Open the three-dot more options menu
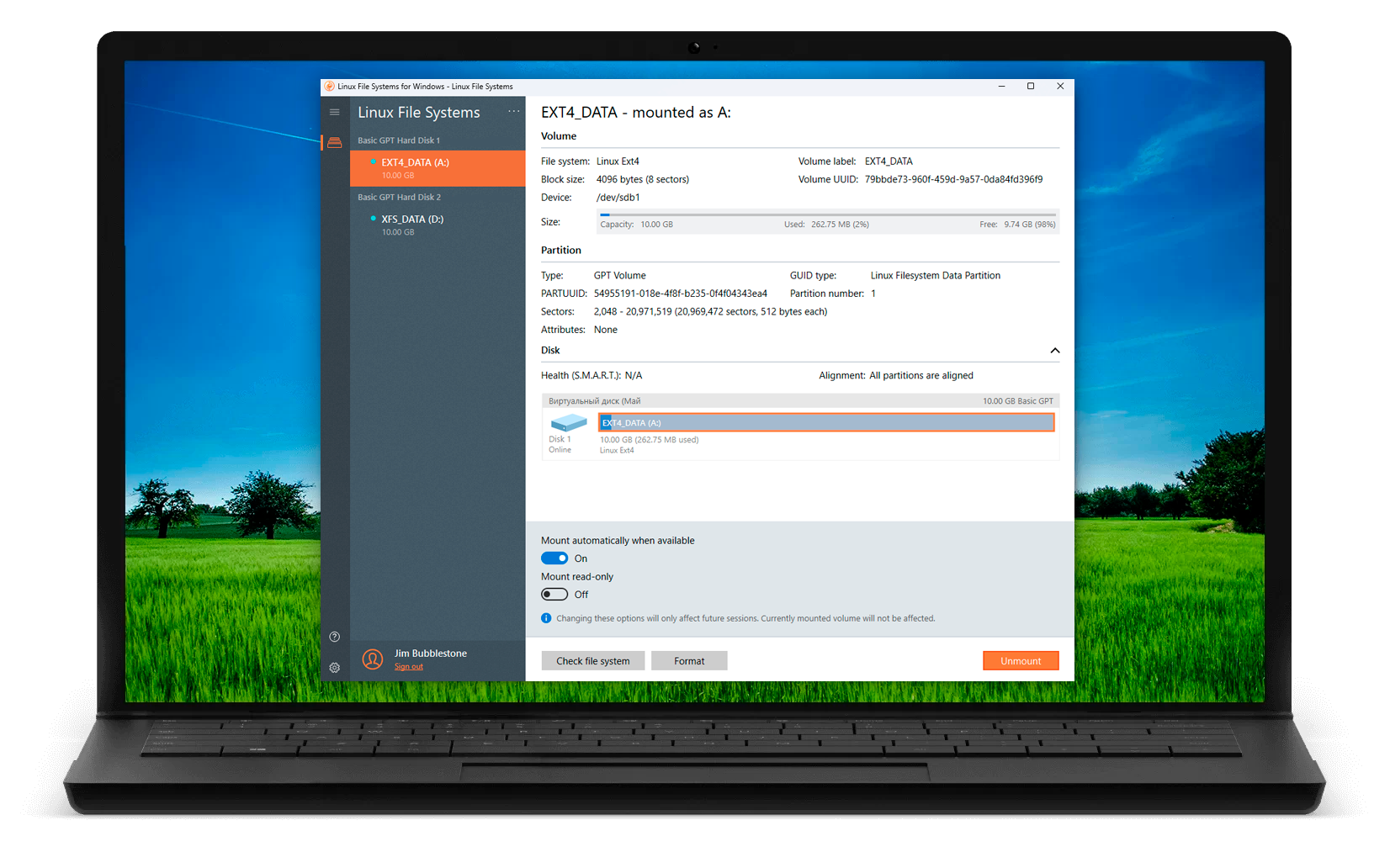This screenshot has width=1390, height=868. 513,112
